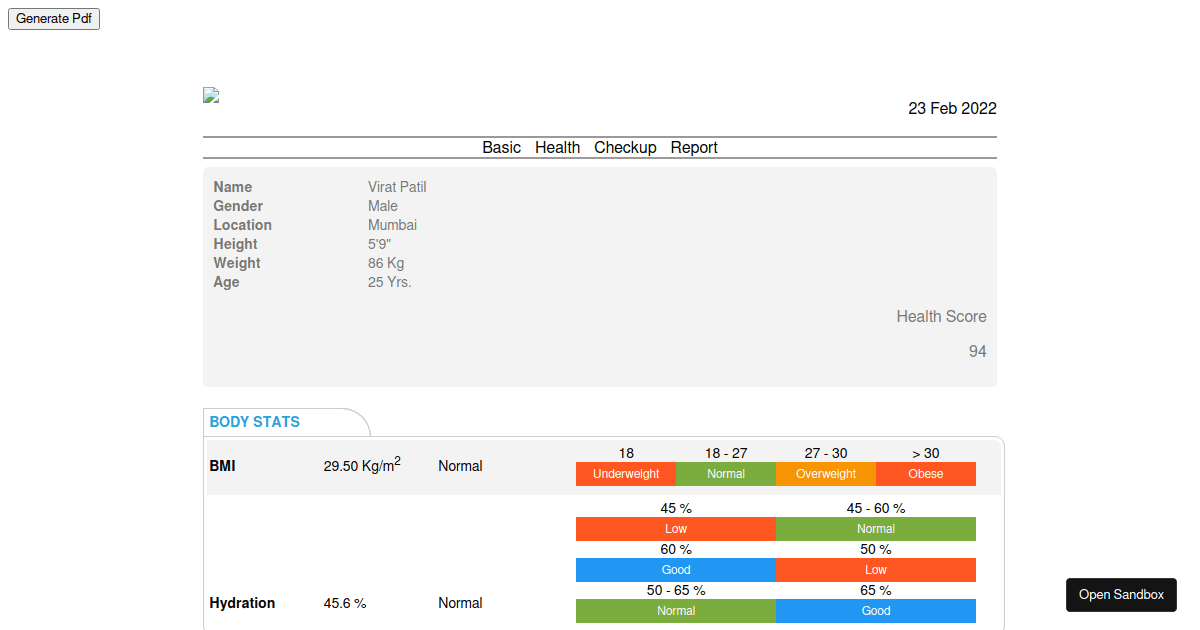The height and width of the screenshot is (630, 1200).
Task: Click the broken logo image in the report header
Action: pos(211,96)
